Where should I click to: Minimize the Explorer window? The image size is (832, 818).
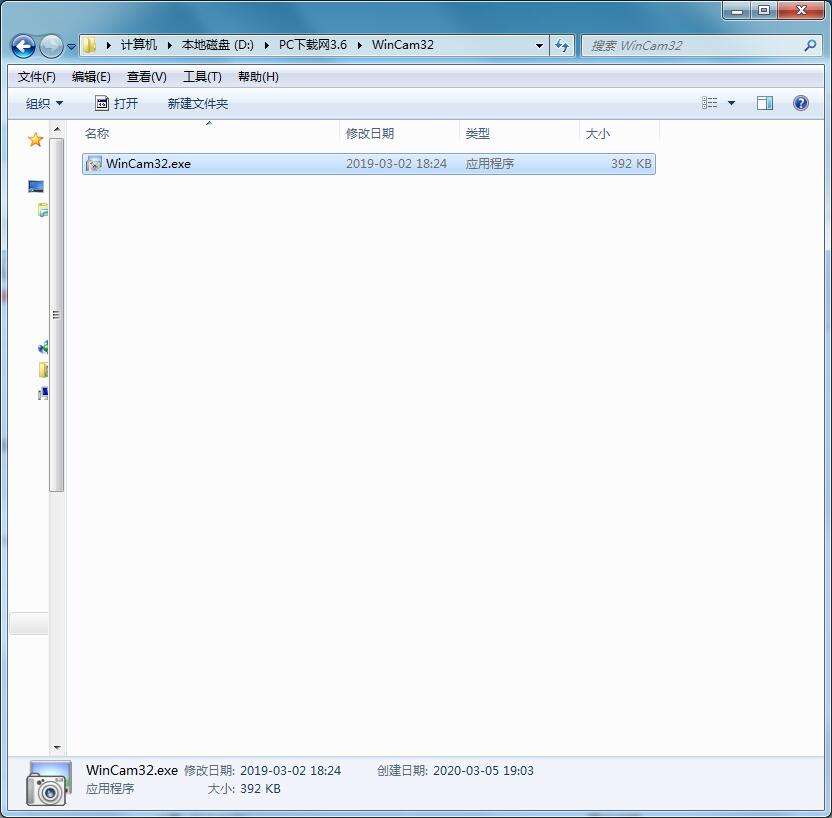[x=736, y=10]
